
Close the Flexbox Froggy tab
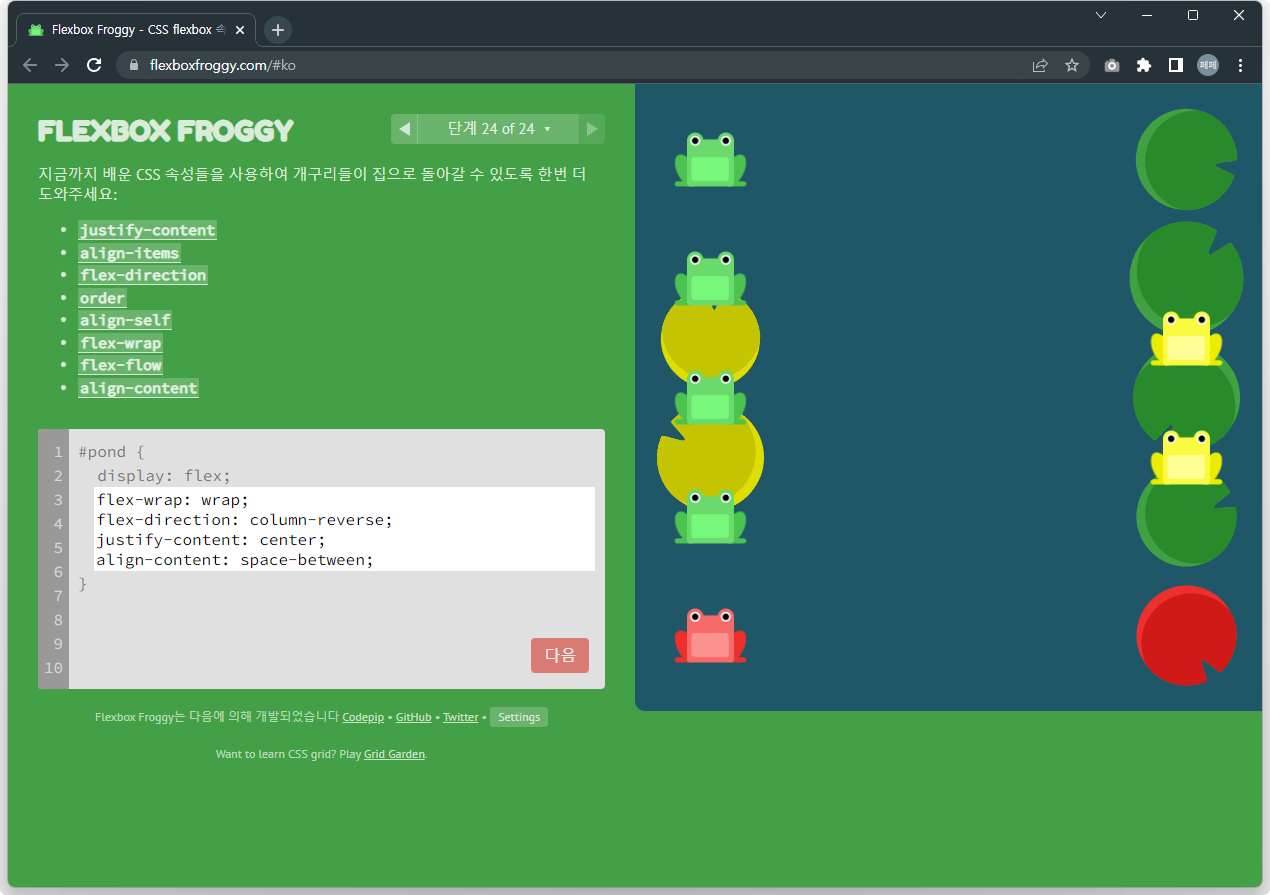[240, 30]
